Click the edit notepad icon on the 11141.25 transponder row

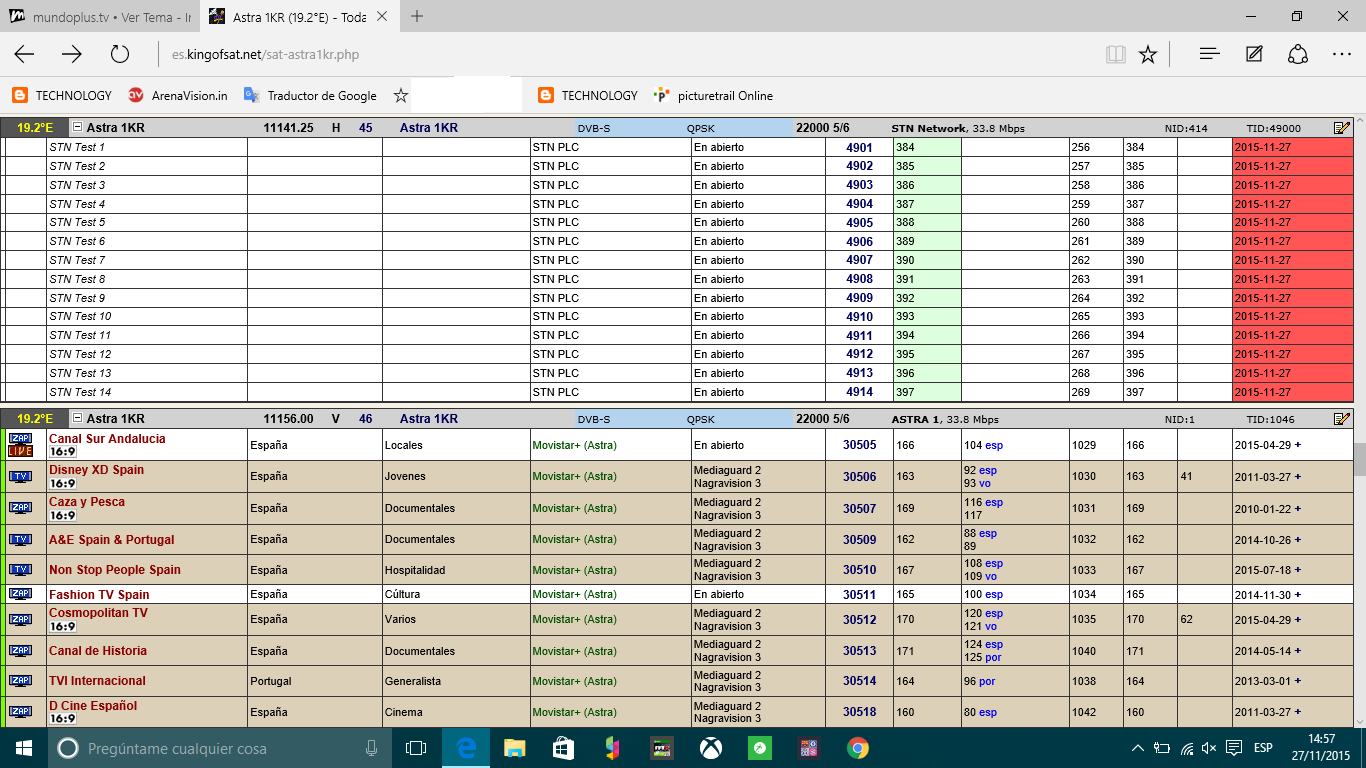click(x=1342, y=128)
